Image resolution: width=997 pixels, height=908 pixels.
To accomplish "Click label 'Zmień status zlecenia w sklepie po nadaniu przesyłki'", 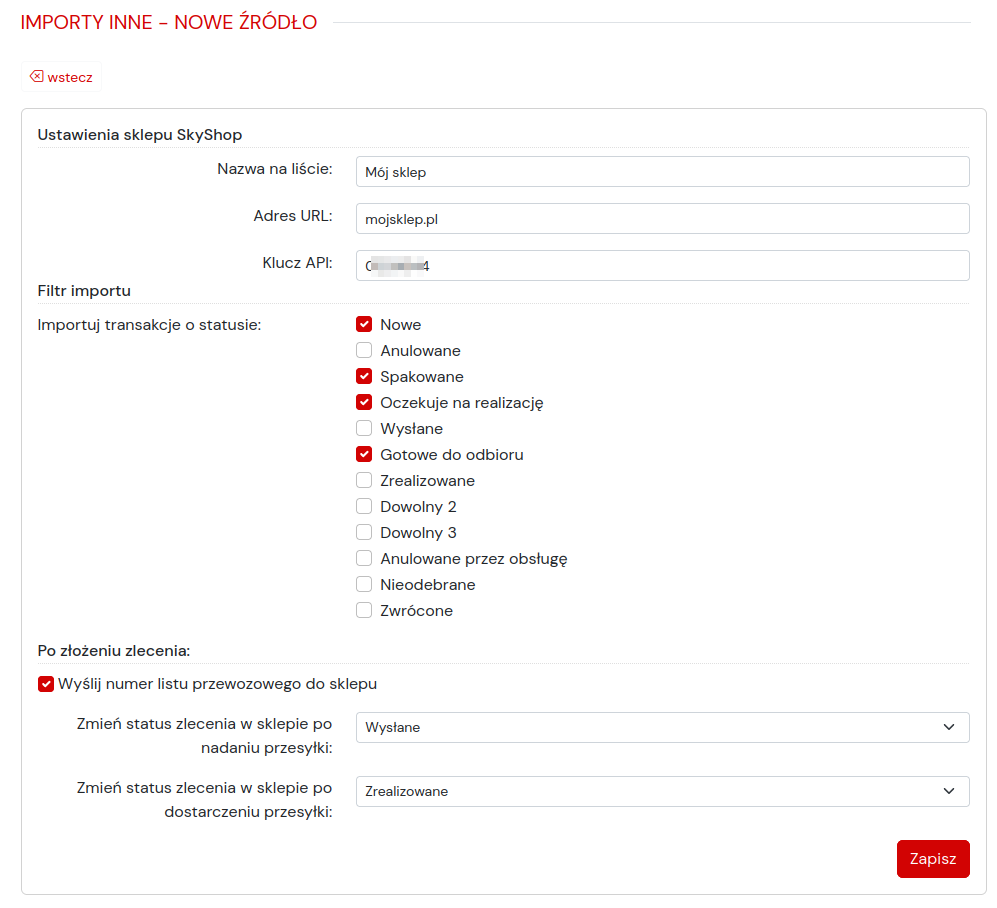I will tap(204, 736).
